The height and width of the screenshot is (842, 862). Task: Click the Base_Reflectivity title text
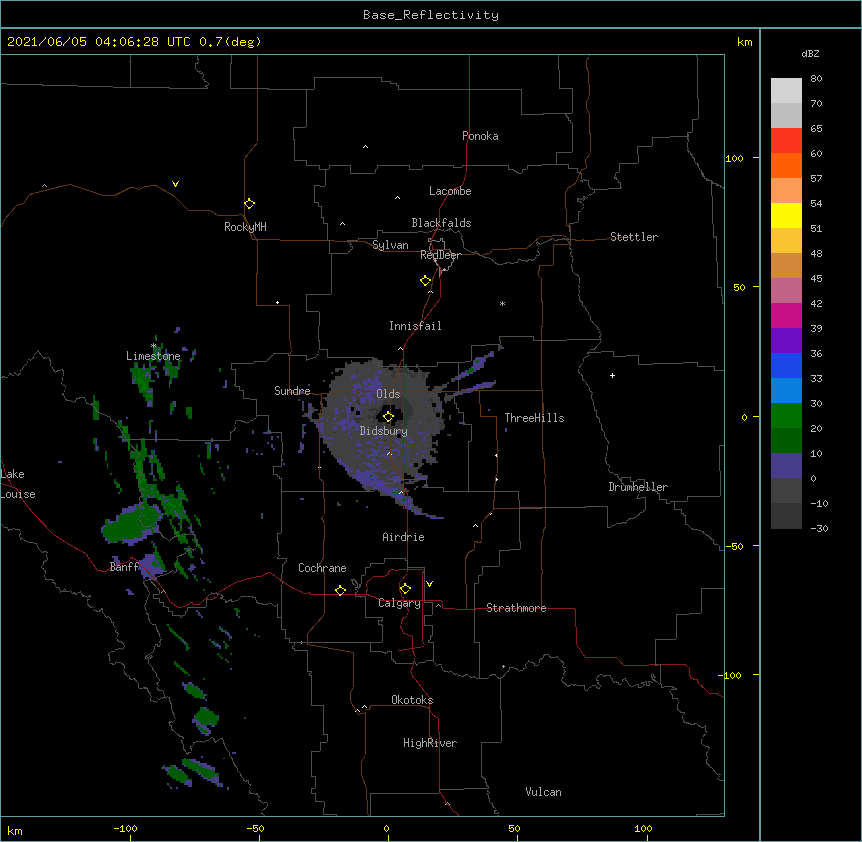431,15
